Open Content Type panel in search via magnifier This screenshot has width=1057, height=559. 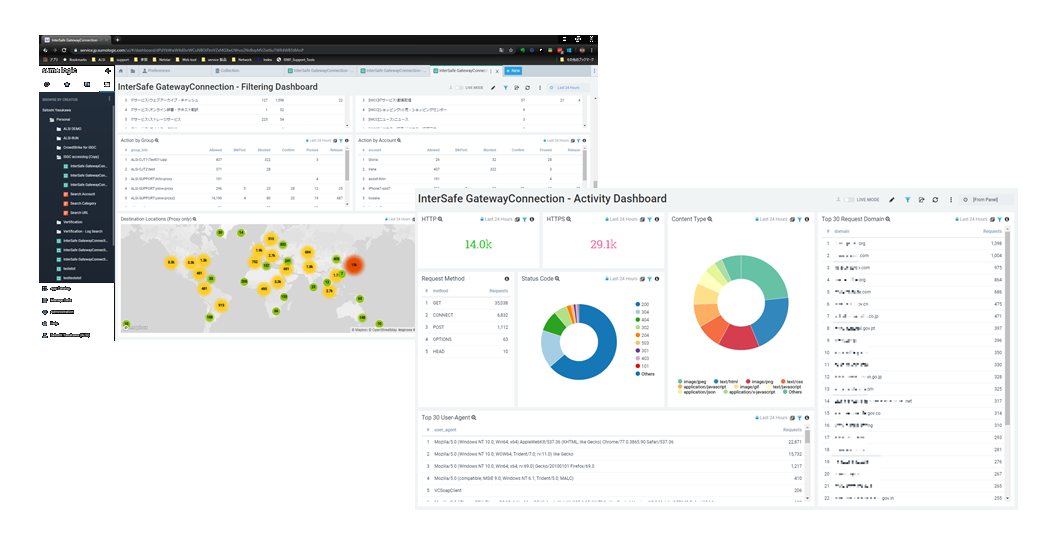point(710,219)
